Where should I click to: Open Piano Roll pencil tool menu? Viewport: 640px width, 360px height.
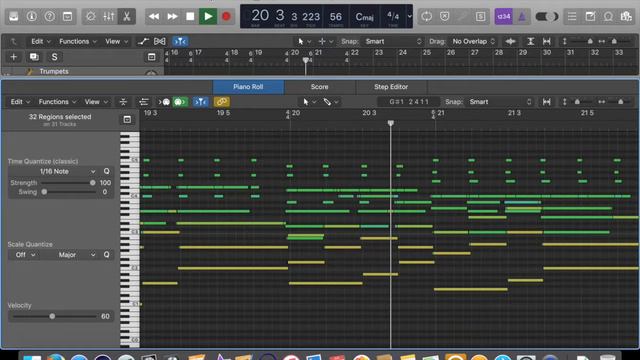pyautogui.click(x=331, y=102)
